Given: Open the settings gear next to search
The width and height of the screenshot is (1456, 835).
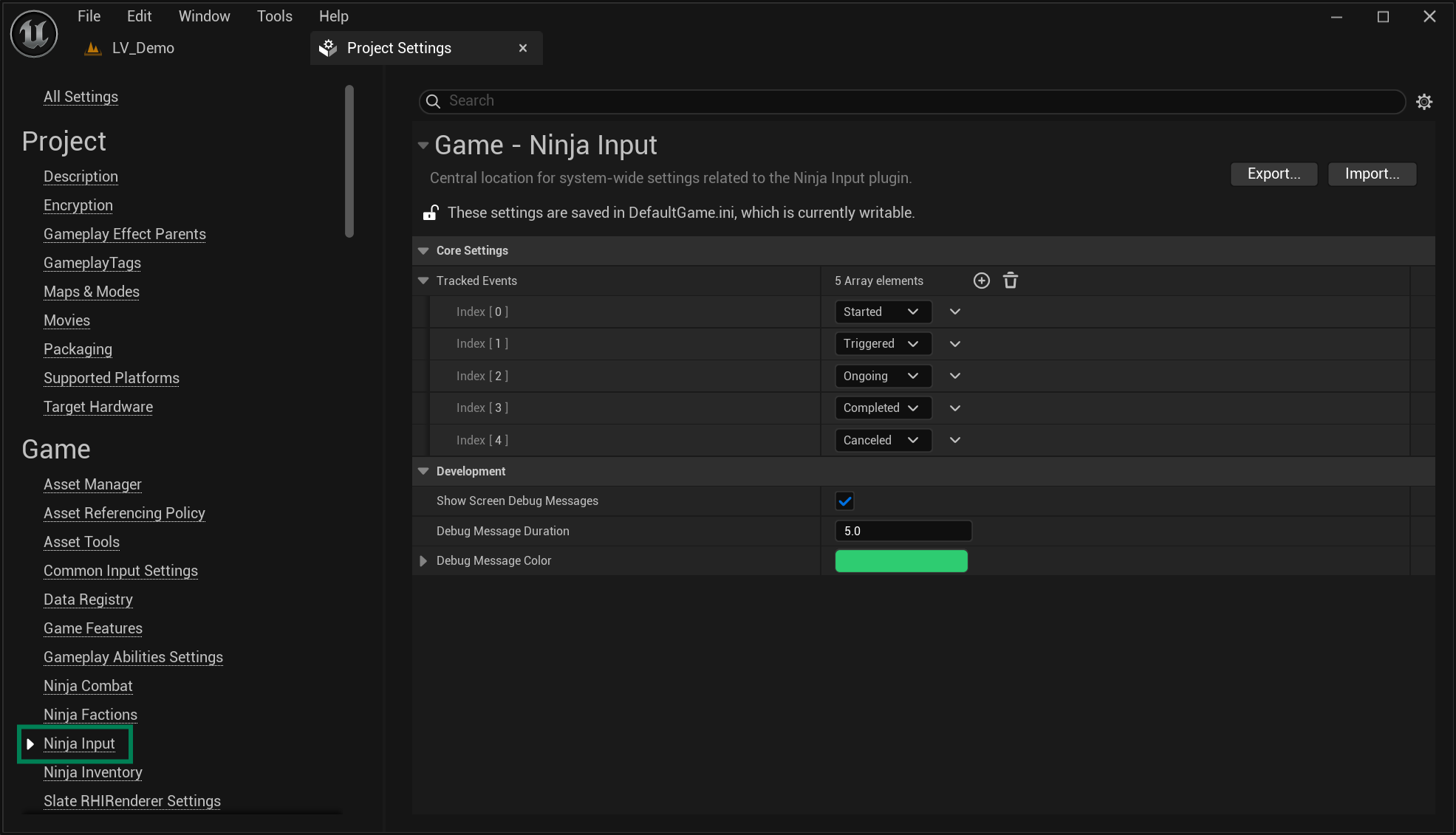Looking at the screenshot, I should [1424, 102].
